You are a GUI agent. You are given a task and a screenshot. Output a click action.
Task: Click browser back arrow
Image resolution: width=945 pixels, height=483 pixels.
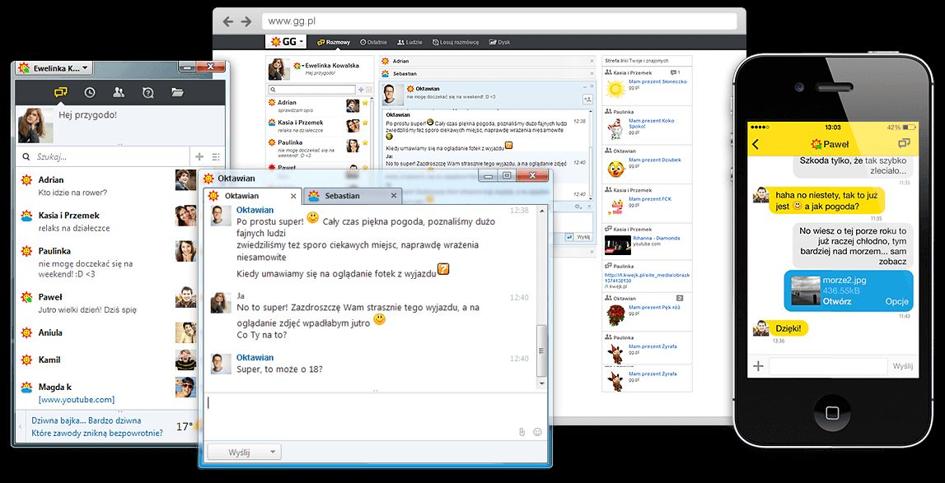(x=228, y=21)
